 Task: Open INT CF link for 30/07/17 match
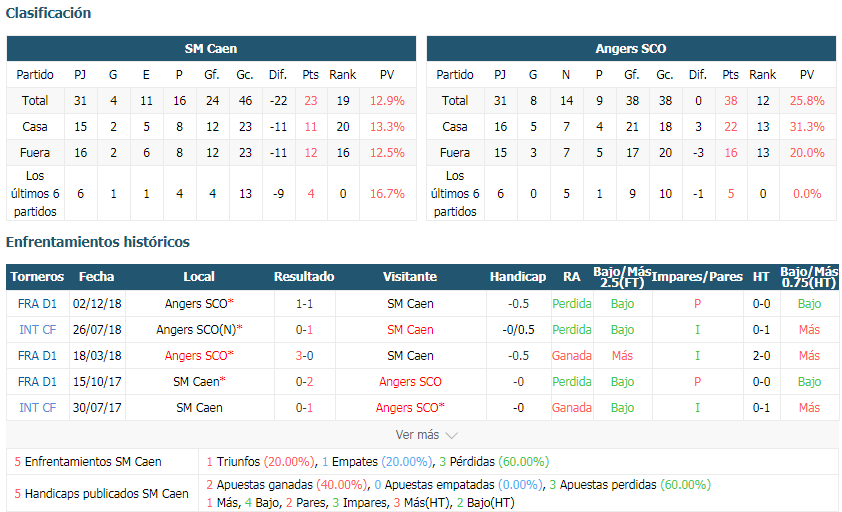(x=37, y=407)
